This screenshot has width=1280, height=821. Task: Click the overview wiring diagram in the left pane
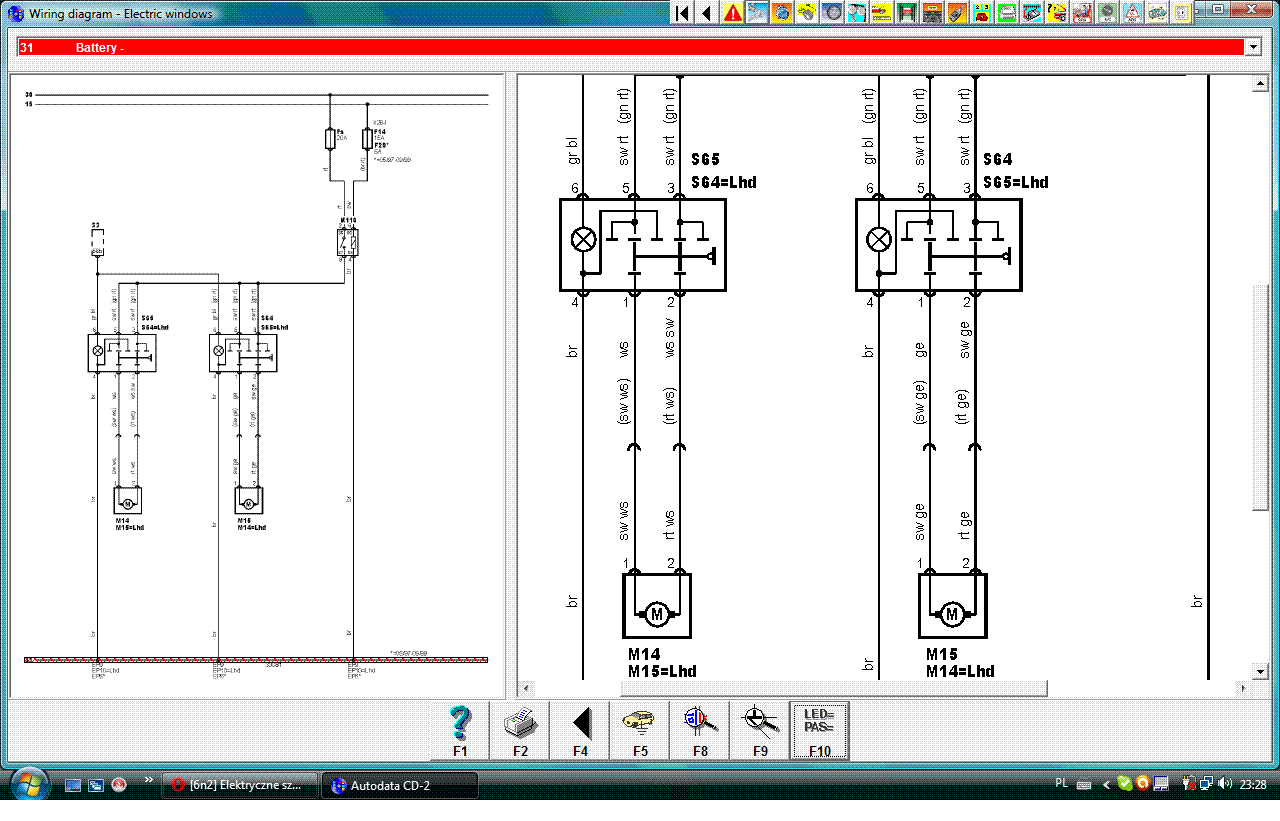tap(257, 385)
